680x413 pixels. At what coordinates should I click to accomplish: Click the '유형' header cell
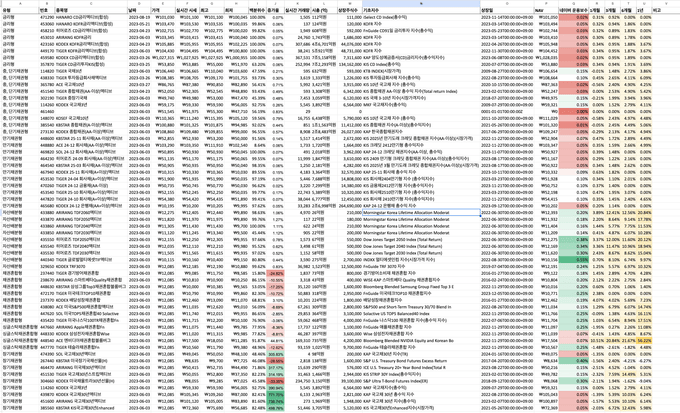pos(20,10)
